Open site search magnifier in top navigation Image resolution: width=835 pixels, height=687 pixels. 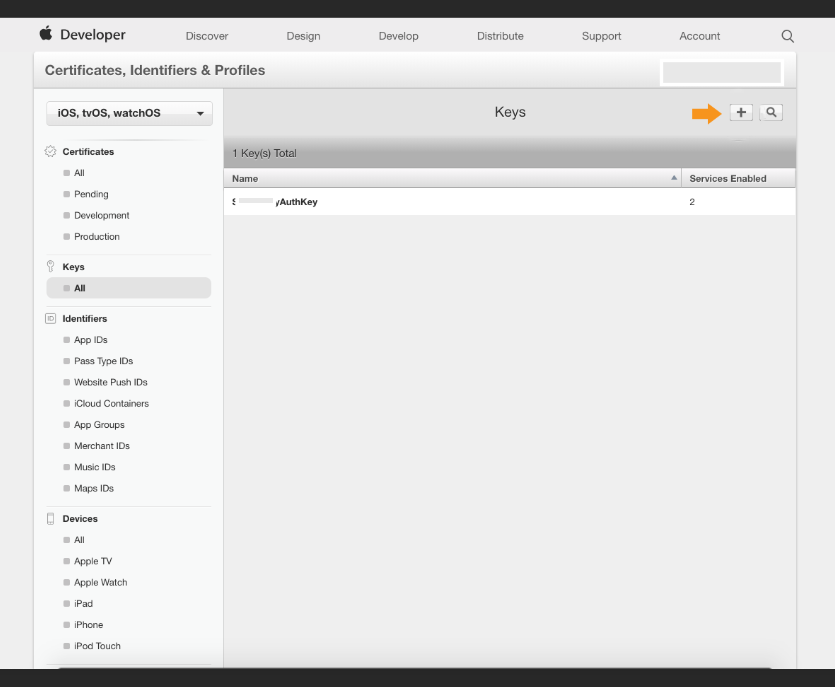coord(787,36)
